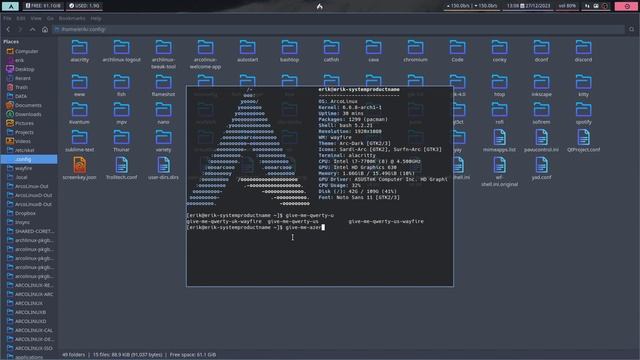
Task: Select the flameshot folder
Action: [163, 86]
